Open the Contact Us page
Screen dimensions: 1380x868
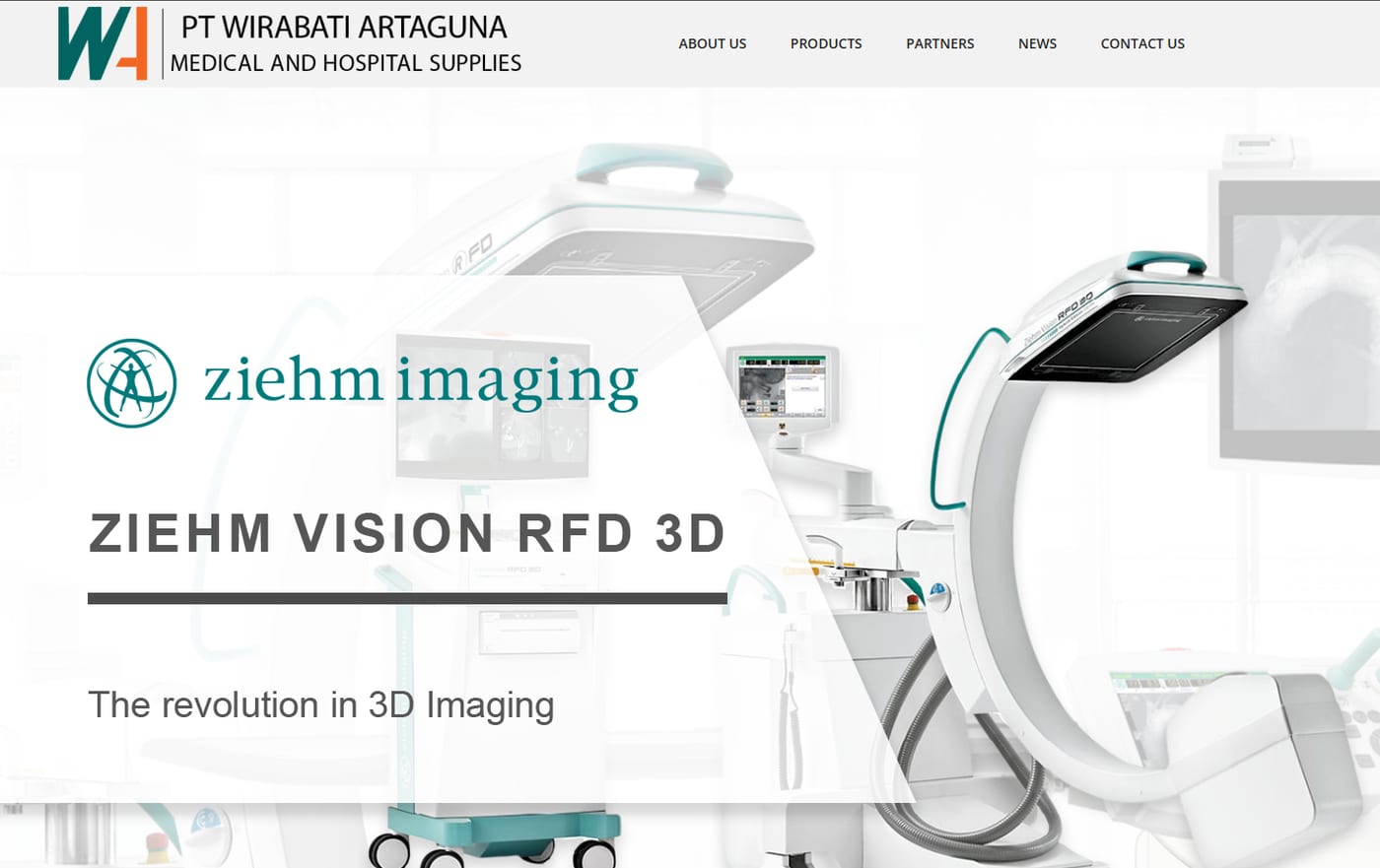coord(1142,43)
